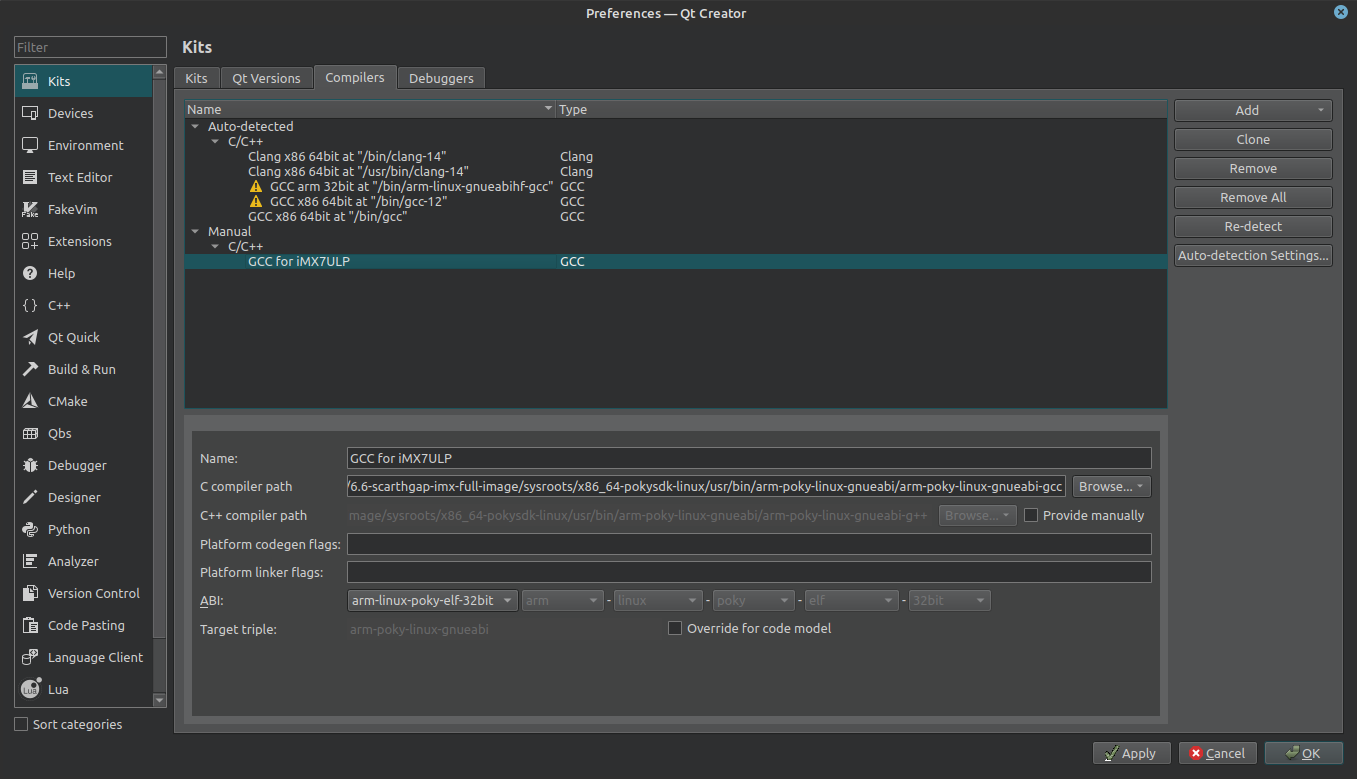This screenshot has width=1357, height=779.
Task: Click the C compiler path field
Action: [707, 486]
